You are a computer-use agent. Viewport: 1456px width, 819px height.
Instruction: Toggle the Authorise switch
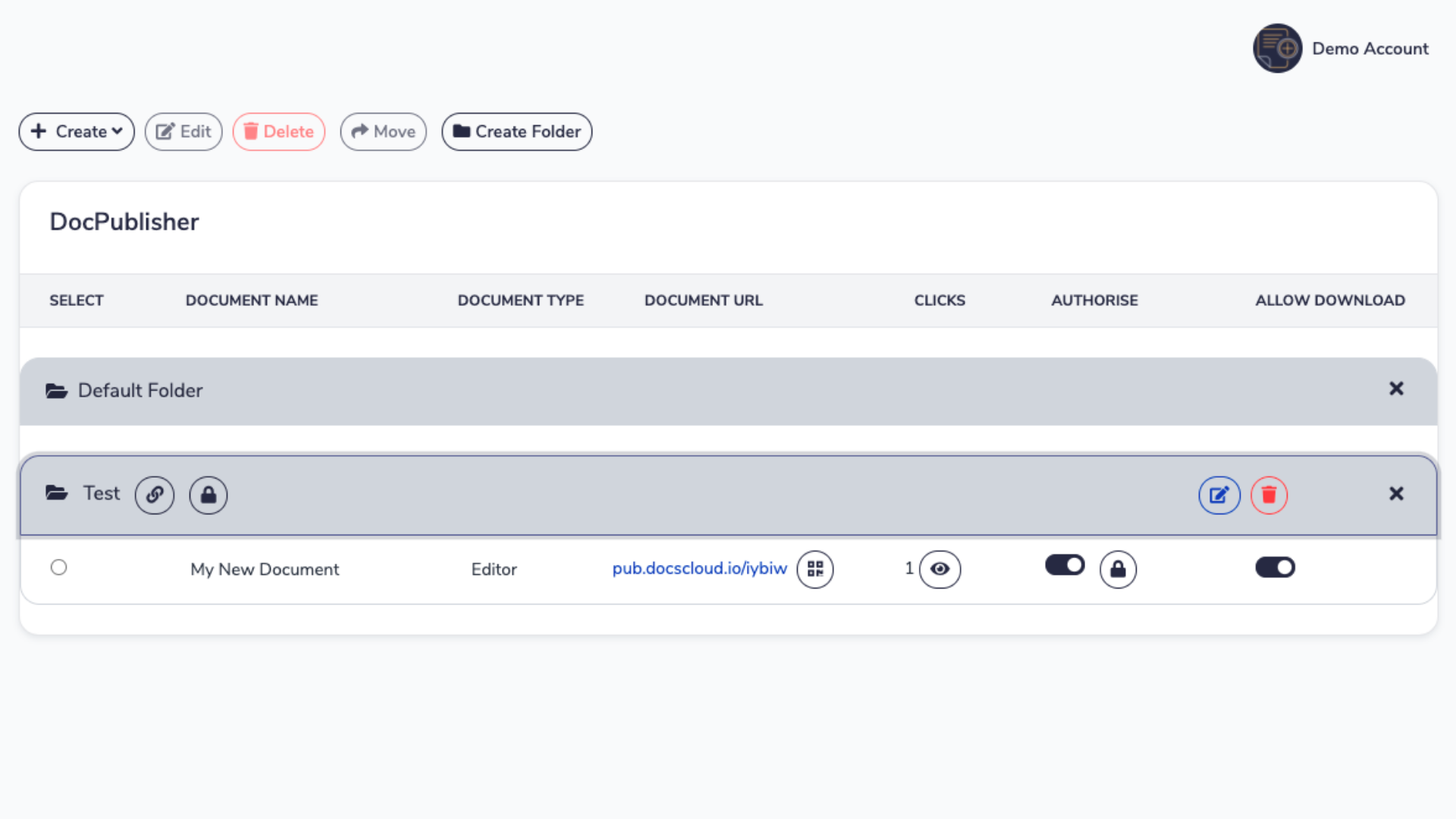[x=1065, y=565]
